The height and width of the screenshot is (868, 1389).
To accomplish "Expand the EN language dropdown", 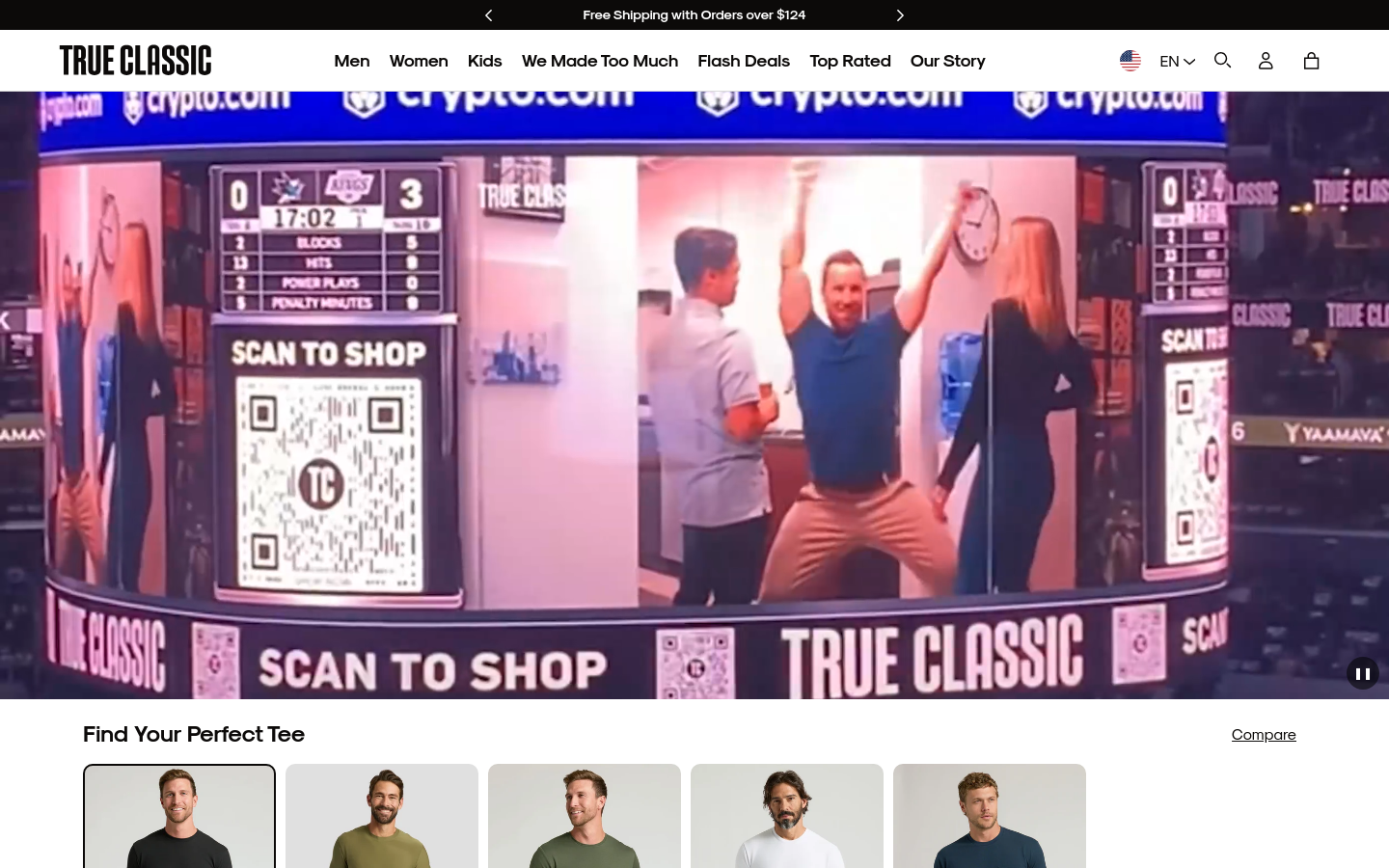I will 1177,61.
